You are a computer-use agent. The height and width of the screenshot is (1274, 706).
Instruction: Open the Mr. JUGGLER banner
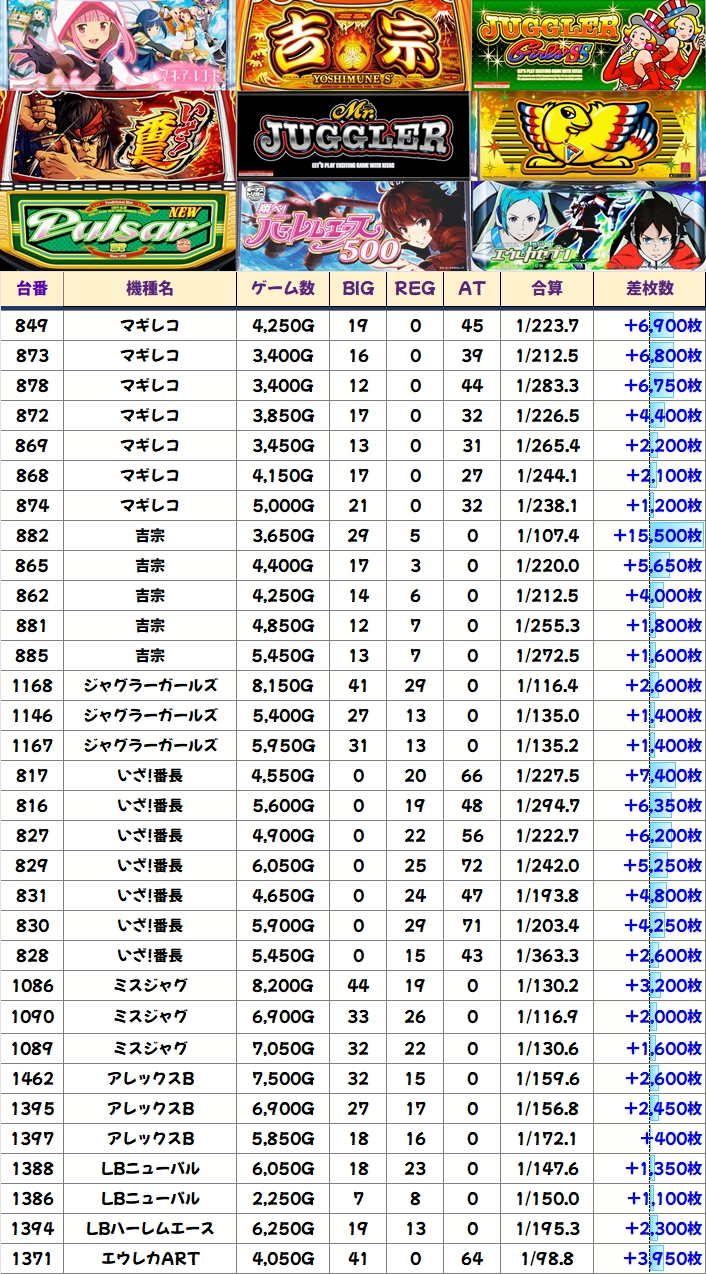pyautogui.click(x=353, y=135)
